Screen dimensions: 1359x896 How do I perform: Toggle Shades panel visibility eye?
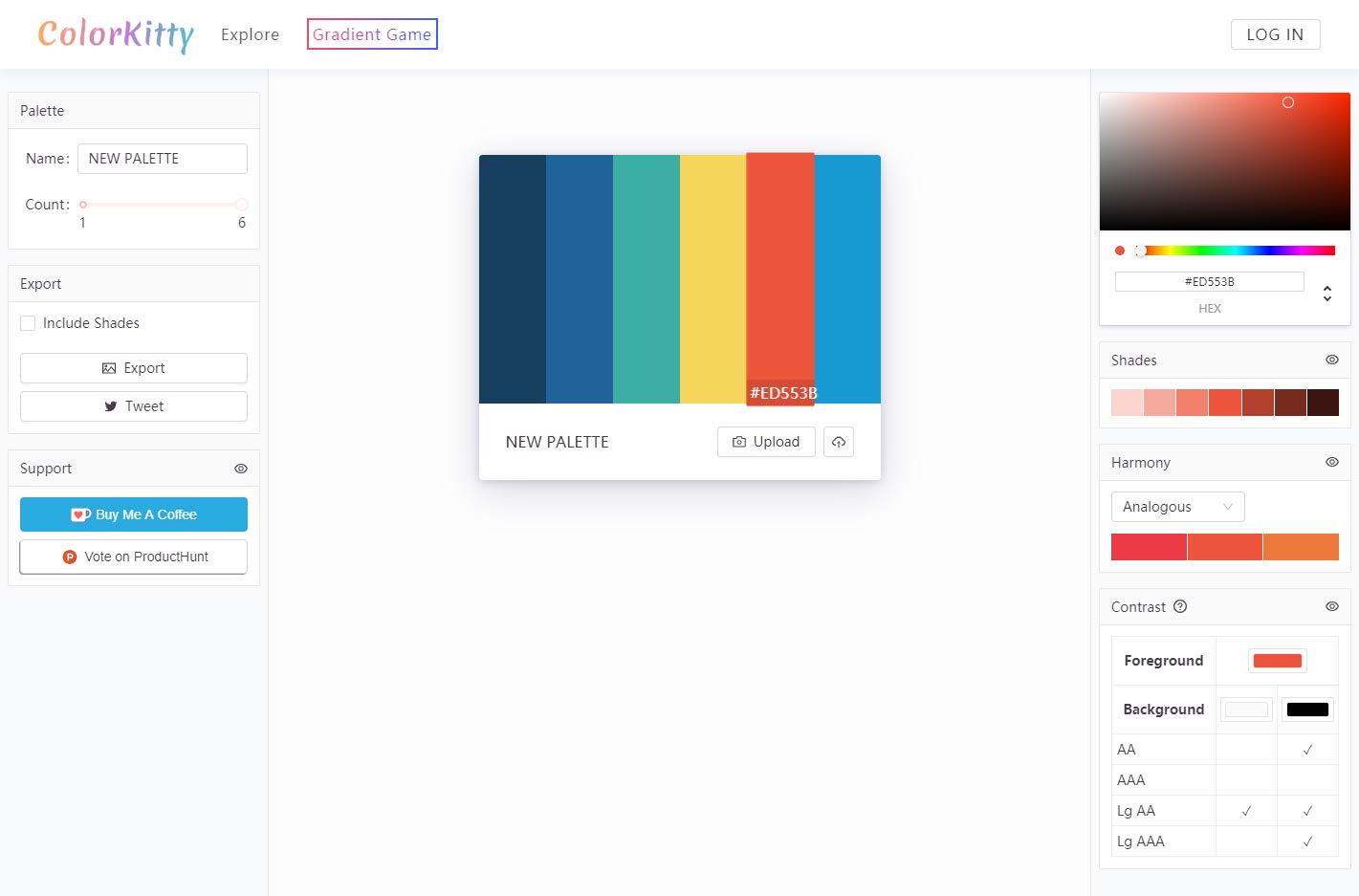(1332, 360)
